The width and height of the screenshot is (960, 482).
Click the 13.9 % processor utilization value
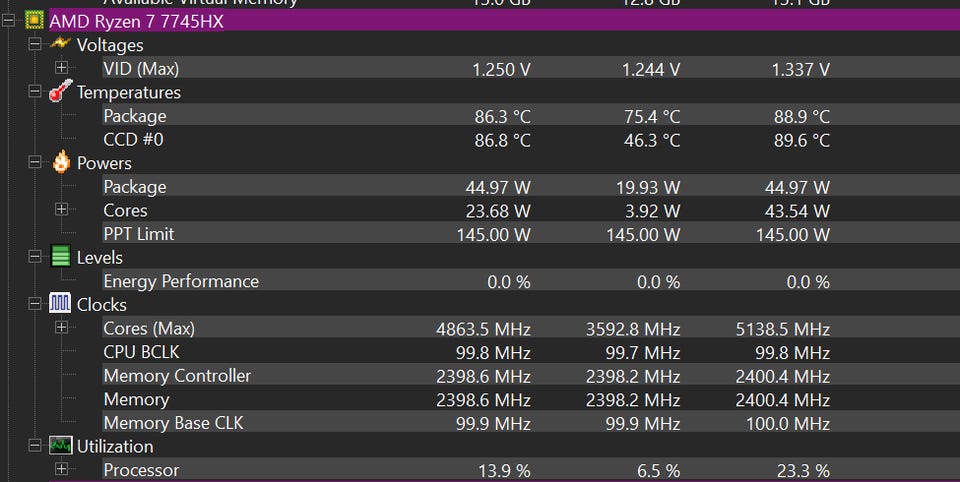click(x=504, y=471)
